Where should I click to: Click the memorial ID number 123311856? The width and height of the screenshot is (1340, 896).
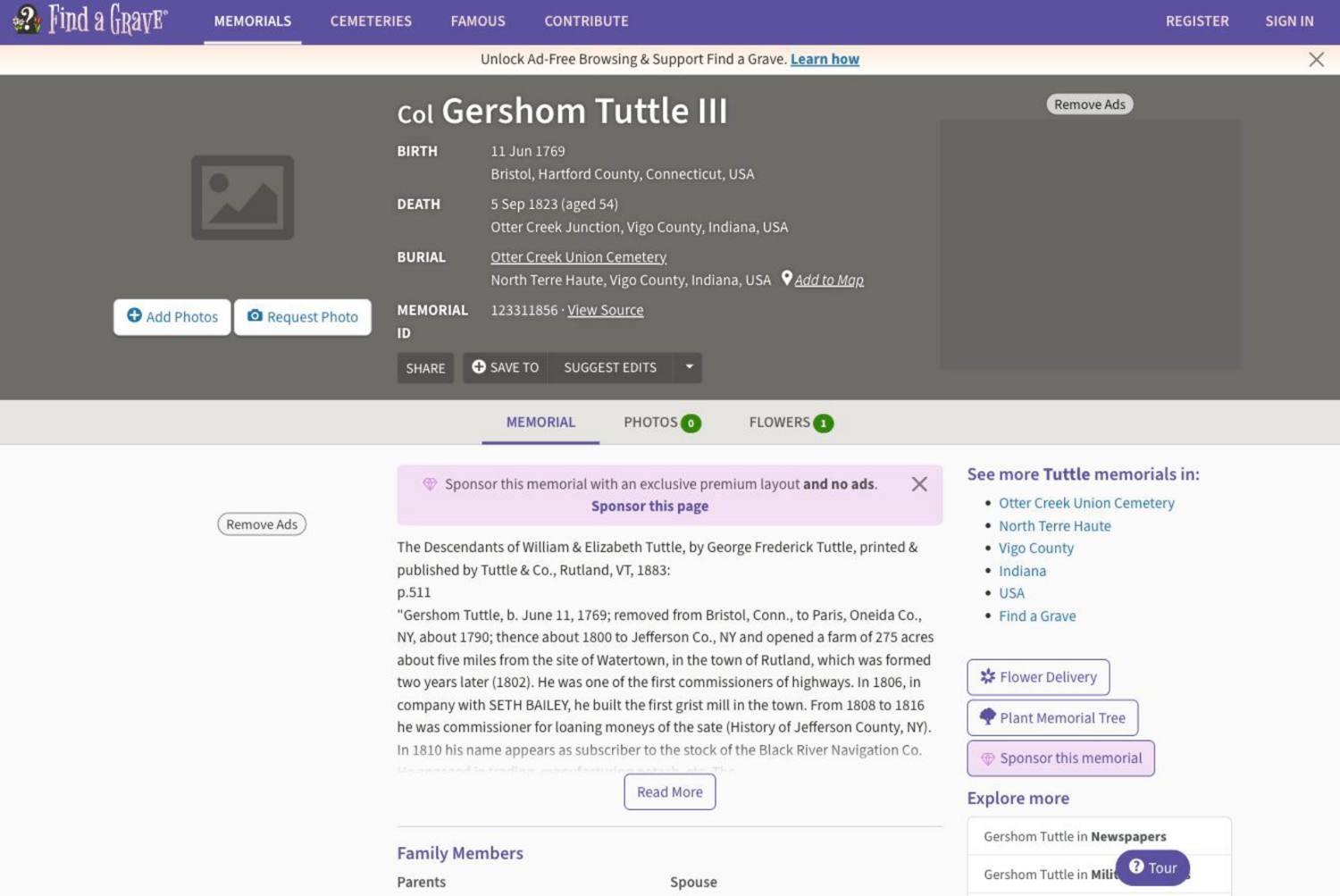click(524, 310)
